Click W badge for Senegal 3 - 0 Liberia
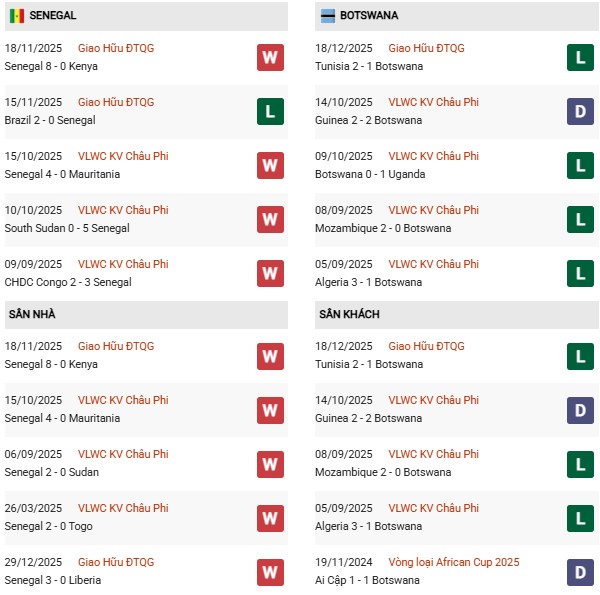Screen dimensions: 600x595 270,571
